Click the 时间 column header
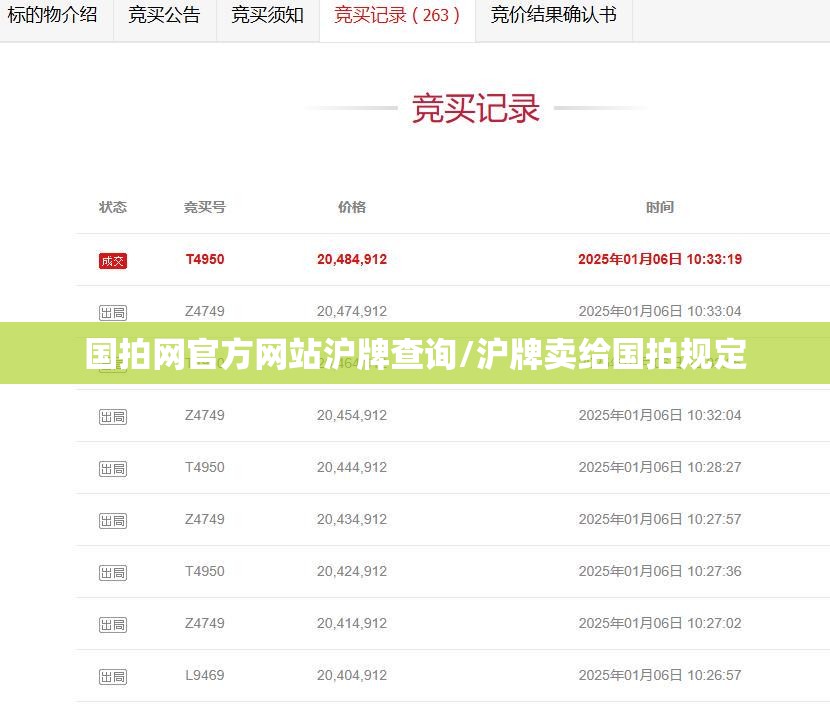Image resolution: width=830 pixels, height=707 pixels. pos(660,207)
